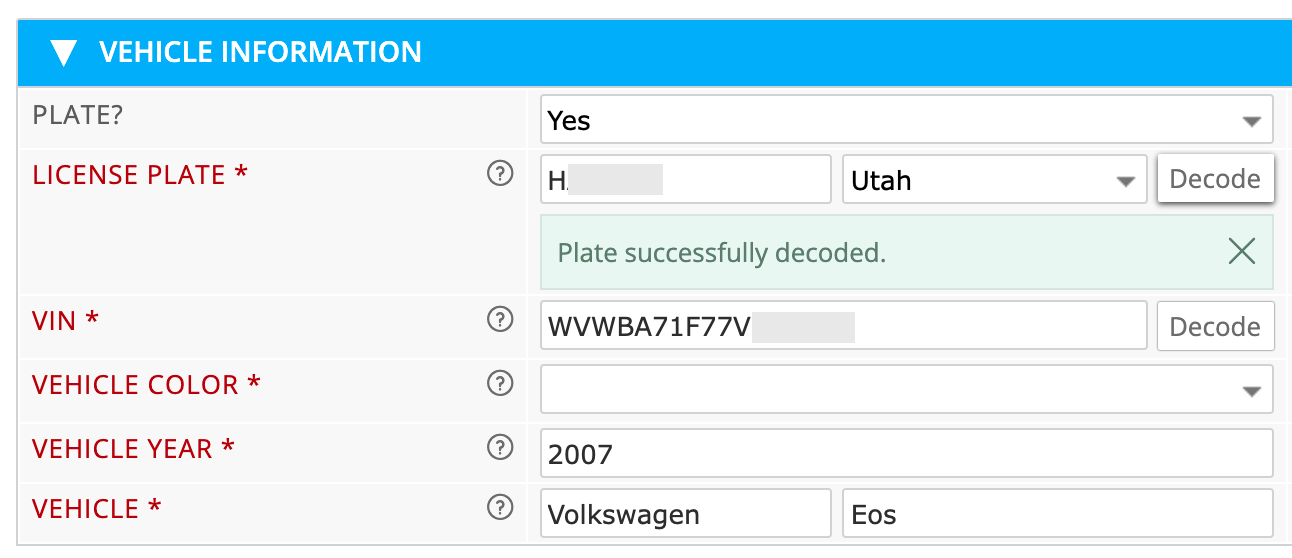Show help for License Plate field

(x=499, y=174)
